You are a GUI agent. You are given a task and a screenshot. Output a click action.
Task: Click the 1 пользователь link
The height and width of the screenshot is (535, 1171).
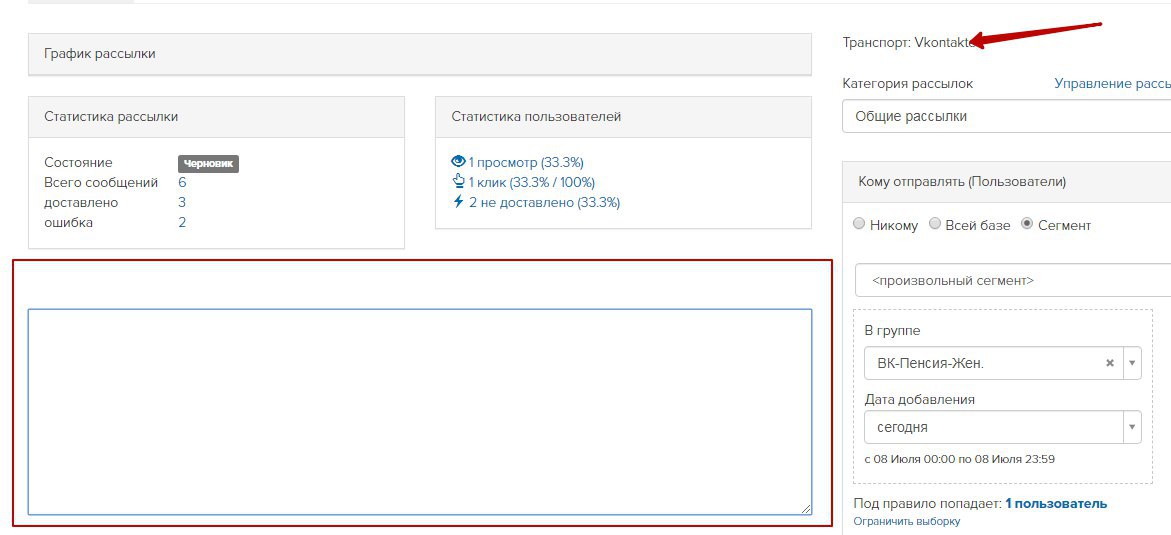[x=1056, y=504]
